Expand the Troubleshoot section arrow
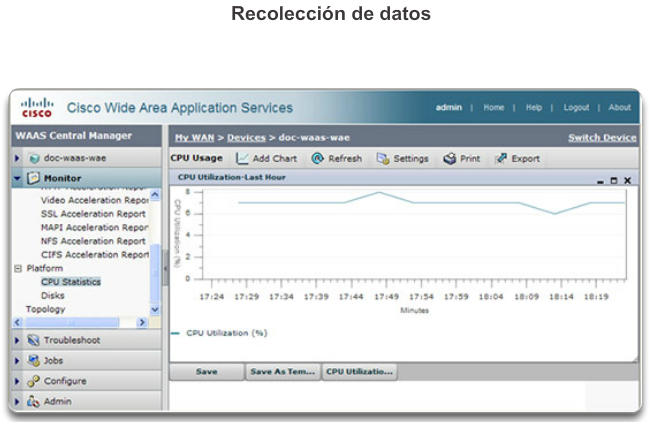649x422 pixels. pos(17,340)
